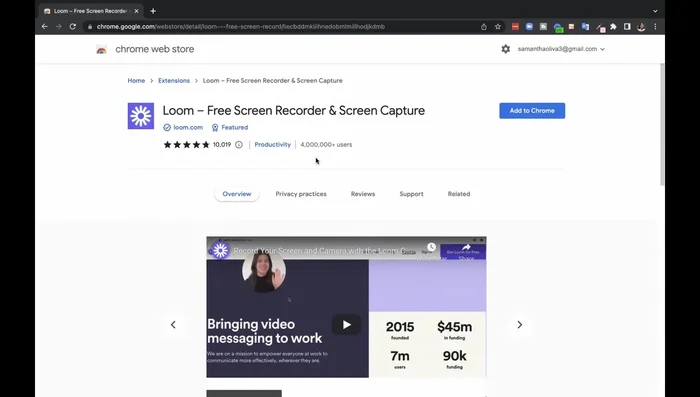700x397 pixels.
Task: Click the video Watch later clock icon
Action: pyautogui.click(x=431, y=247)
